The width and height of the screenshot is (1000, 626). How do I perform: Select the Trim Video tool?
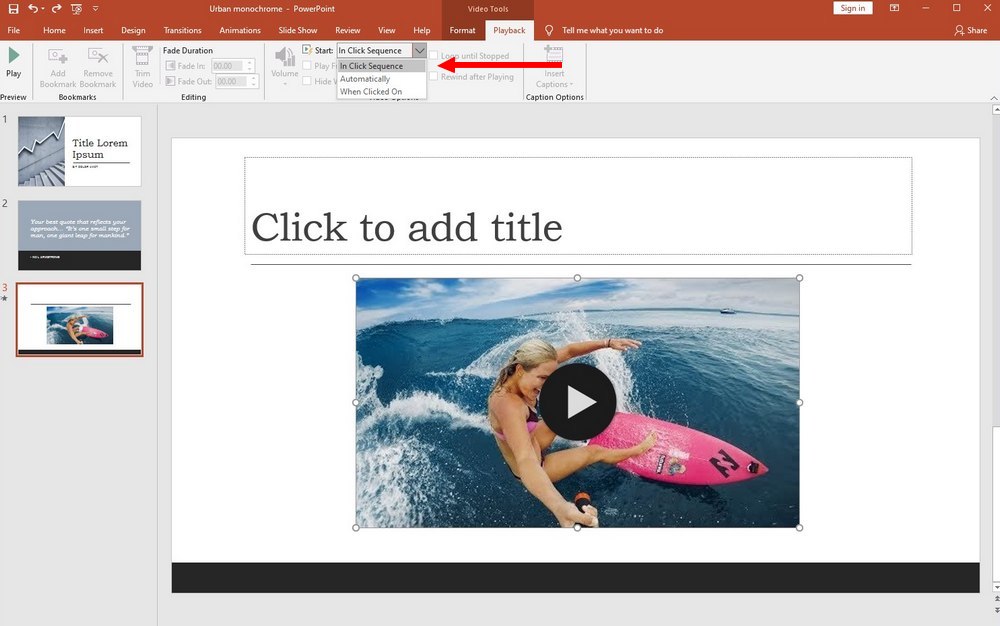[x=141, y=65]
